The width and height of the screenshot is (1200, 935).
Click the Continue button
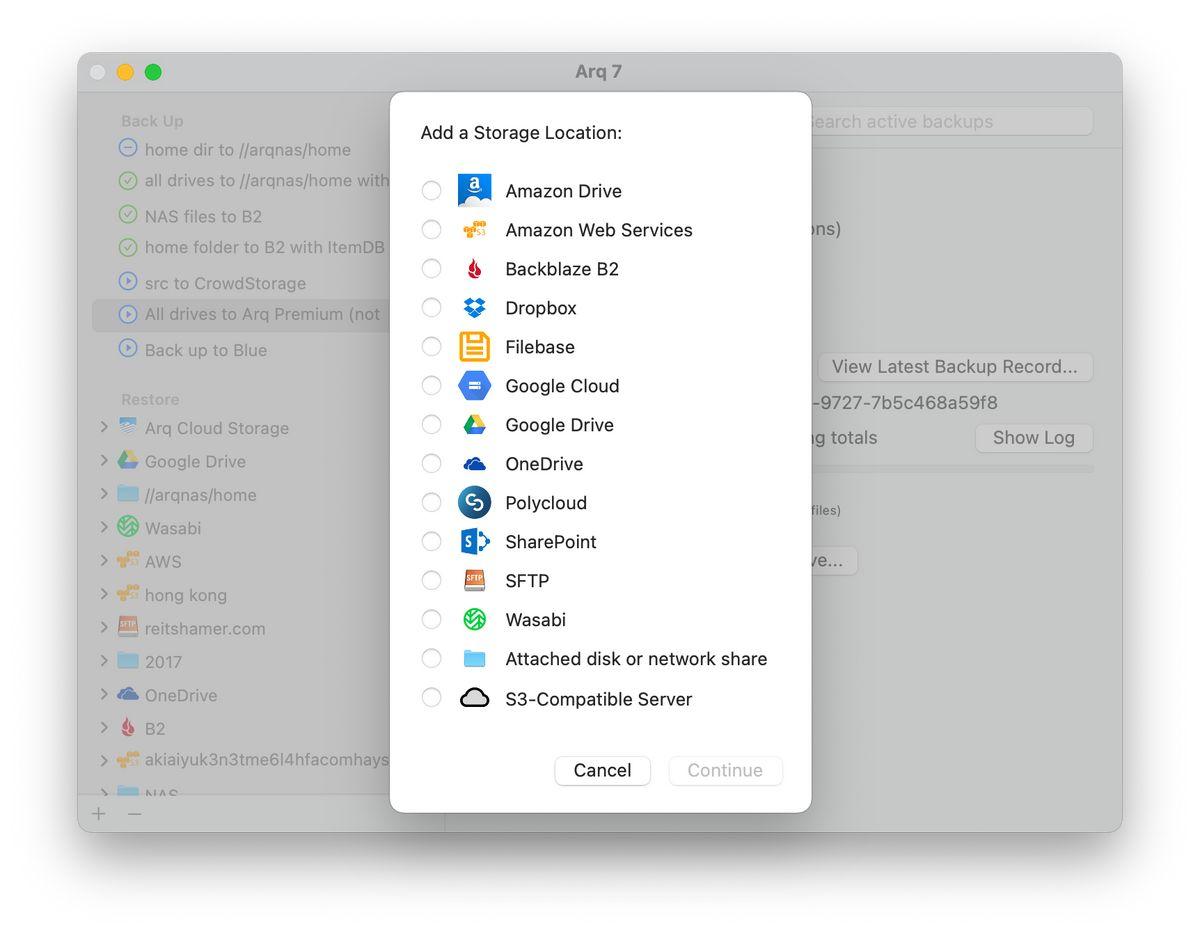click(725, 770)
